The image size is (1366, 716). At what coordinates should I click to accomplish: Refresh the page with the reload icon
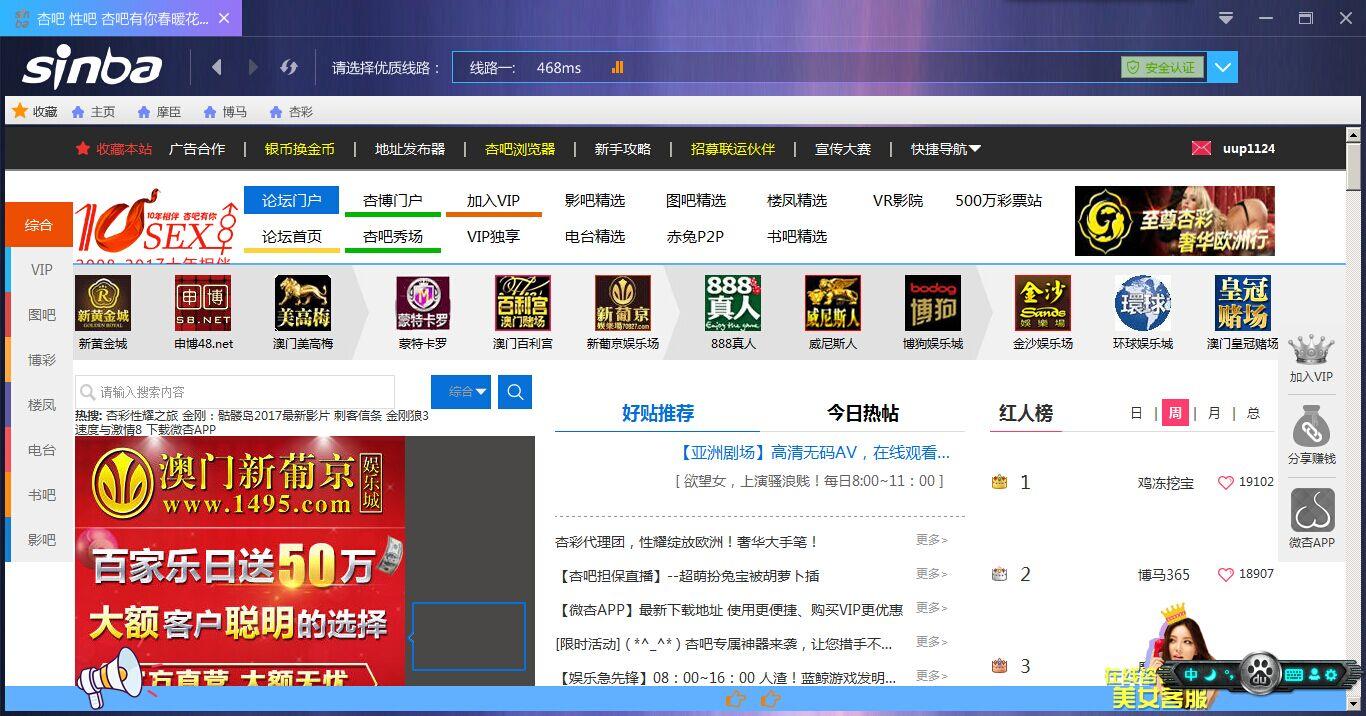click(x=289, y=67)
